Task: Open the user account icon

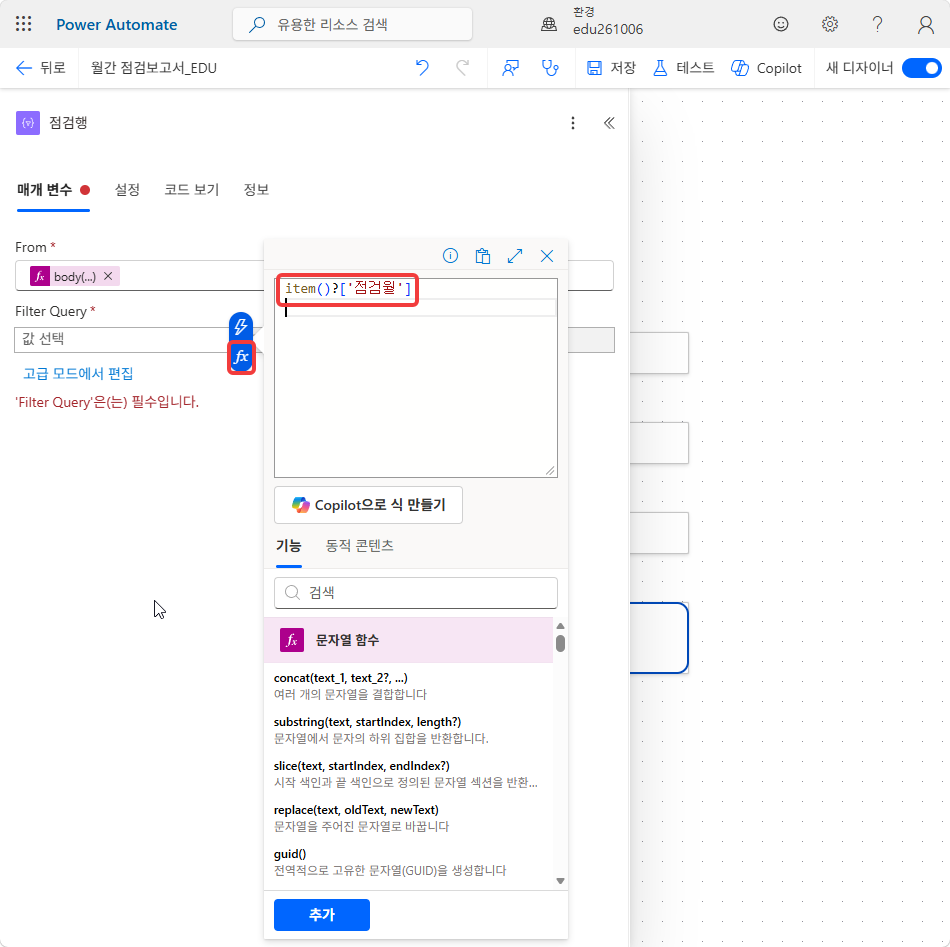Action: [925, 24]
